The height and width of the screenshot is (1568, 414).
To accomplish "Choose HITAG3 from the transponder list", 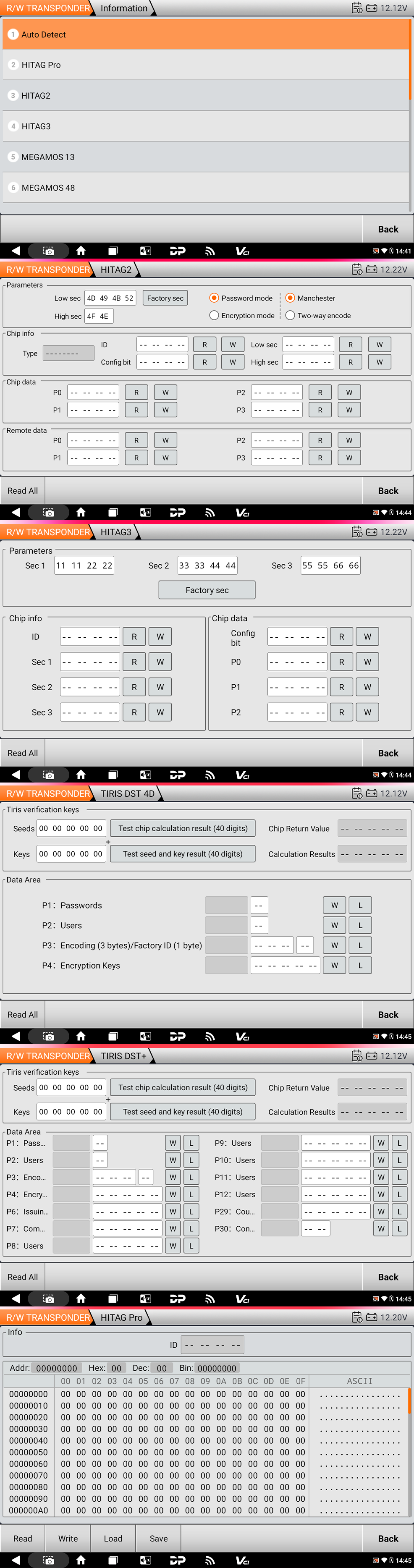I will click(206, 126).
